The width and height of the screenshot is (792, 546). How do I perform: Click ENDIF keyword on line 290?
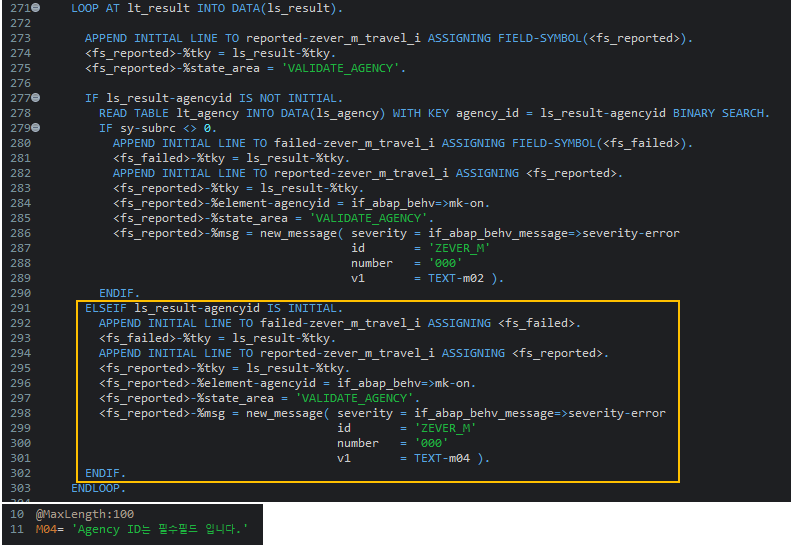[116, 293]
